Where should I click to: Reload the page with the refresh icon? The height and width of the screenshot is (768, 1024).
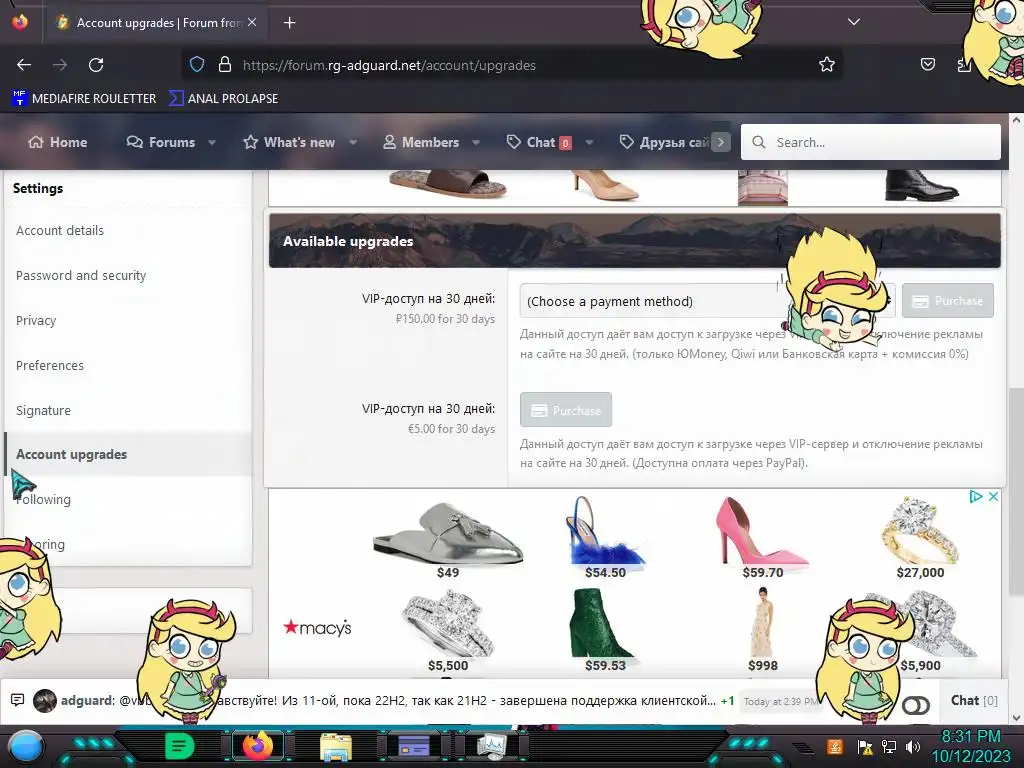click(96, 65)
